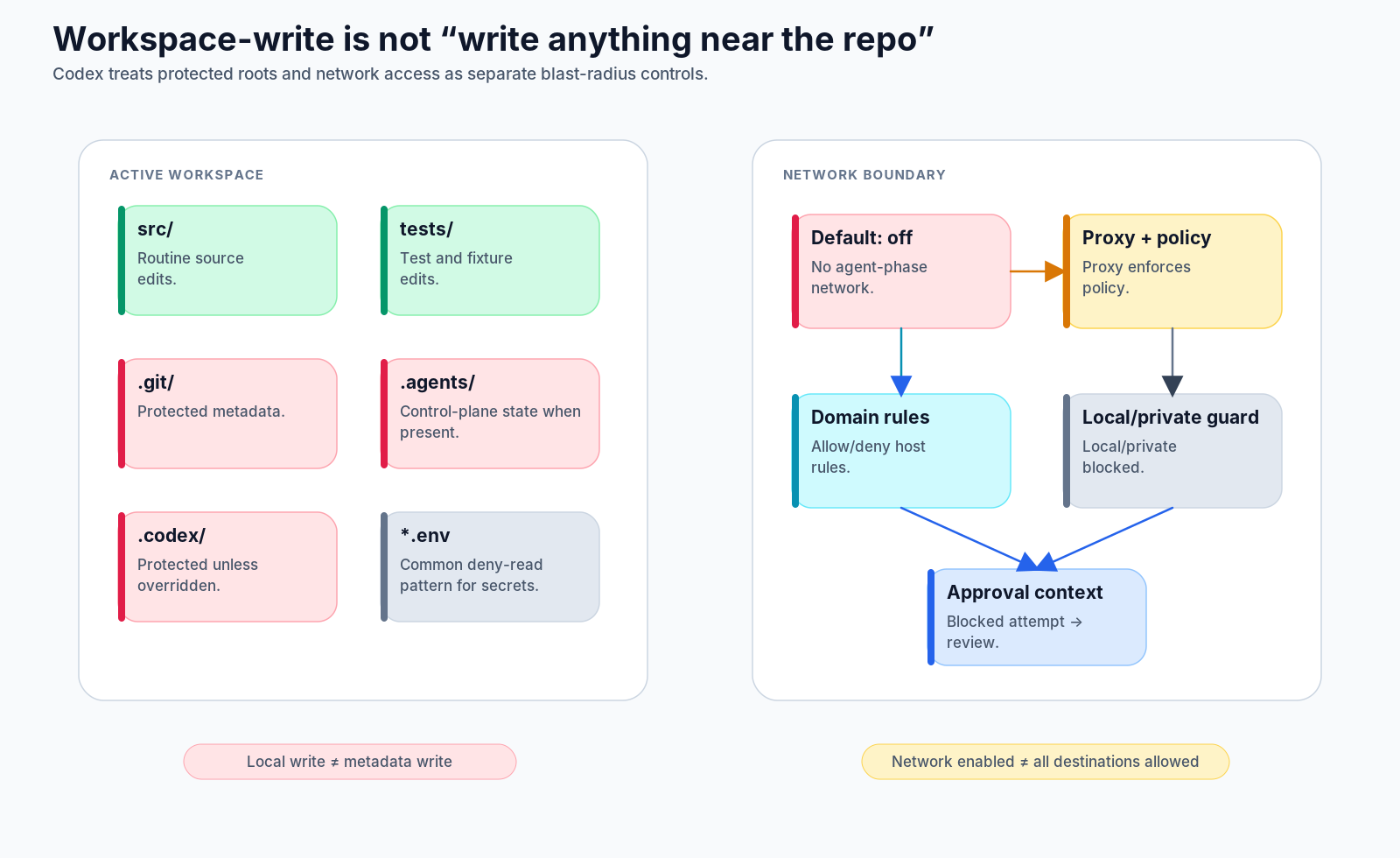Open the Domain rules card
Image resolution: width=1400 pixels, height=858 pixels.
coord(901,451)
